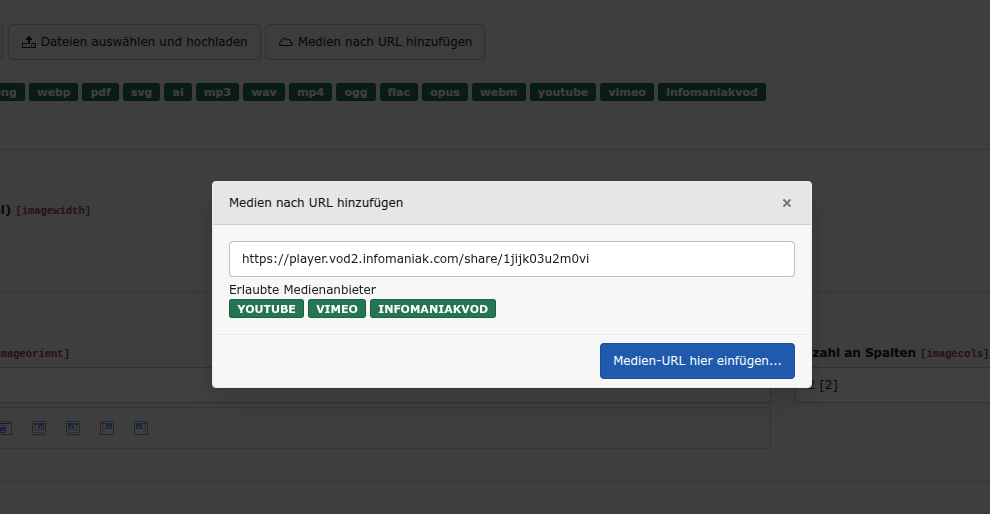Open the 'Anzahl an Spalten' dropdown
The image size is (990, 514).
tap(890, 385)
